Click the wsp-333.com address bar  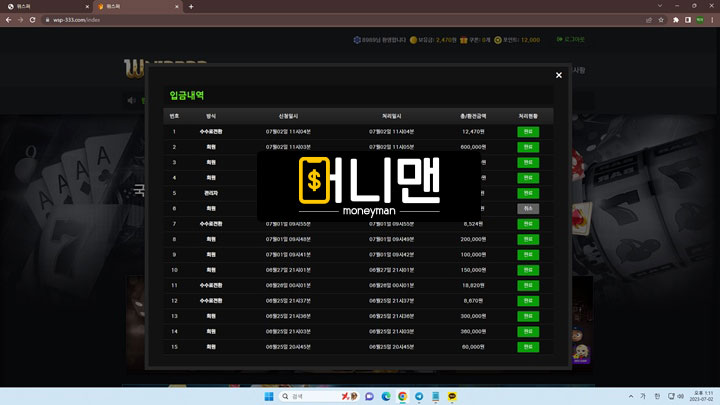pyautogui.click(x=342, y=20)
